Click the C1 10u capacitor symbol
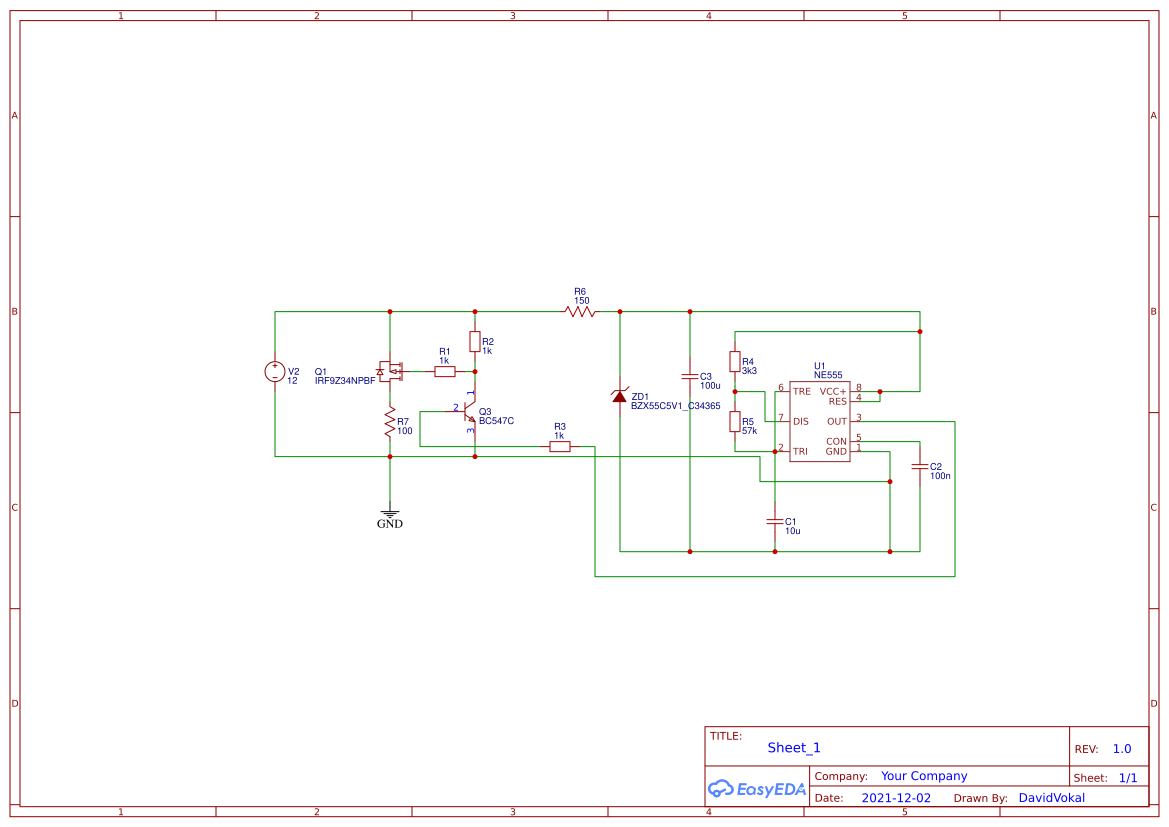 click(774, 521)
